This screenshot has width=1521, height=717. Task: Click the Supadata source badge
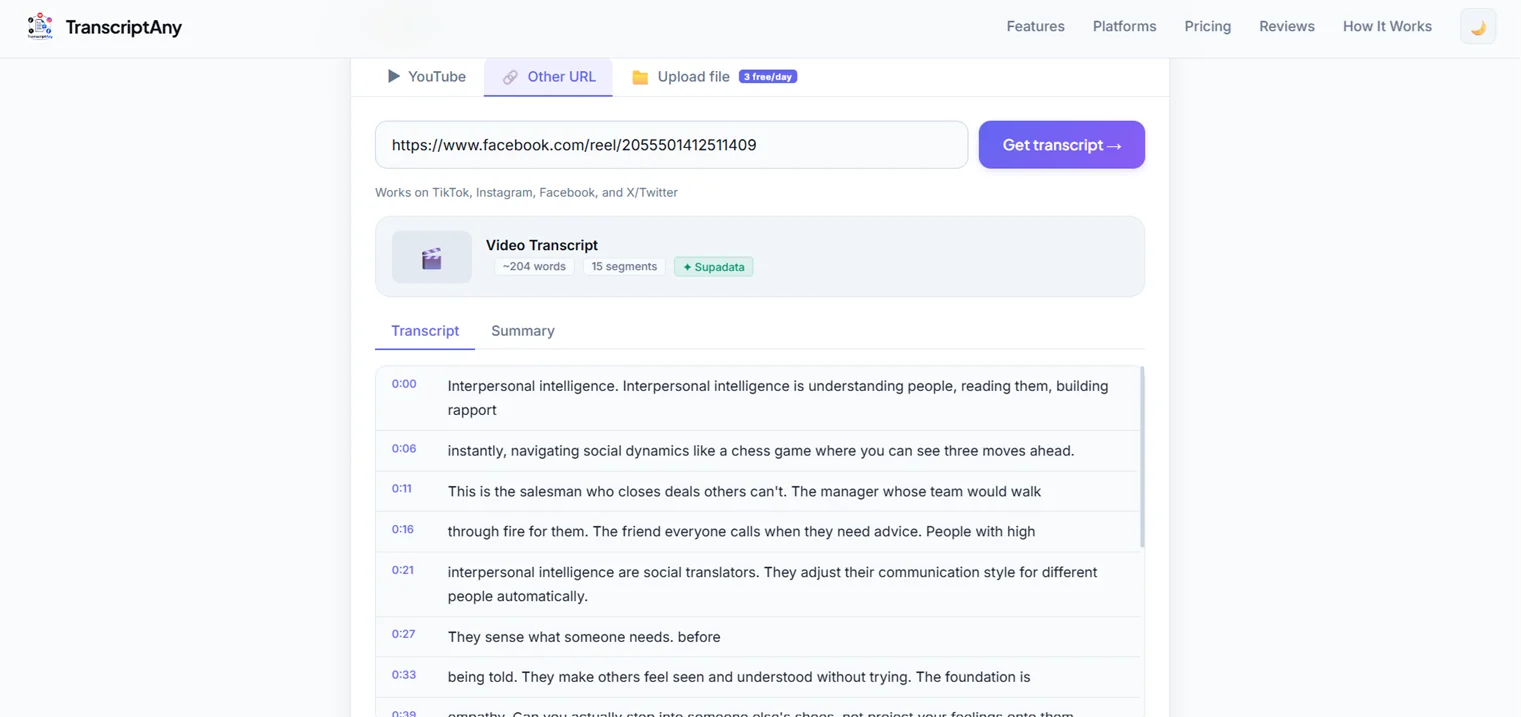coord(714,267)
